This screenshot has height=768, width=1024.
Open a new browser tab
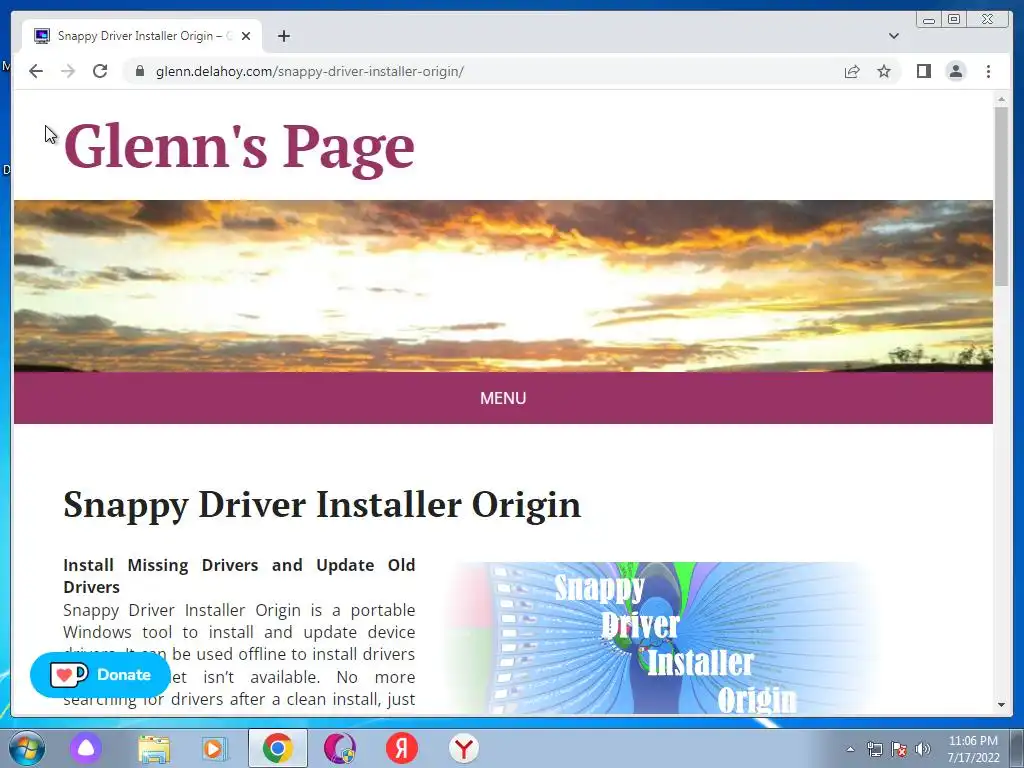coord(283,36)
